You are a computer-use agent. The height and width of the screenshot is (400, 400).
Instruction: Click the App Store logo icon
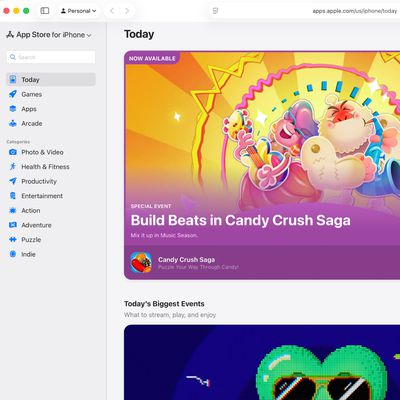point(10,34)
